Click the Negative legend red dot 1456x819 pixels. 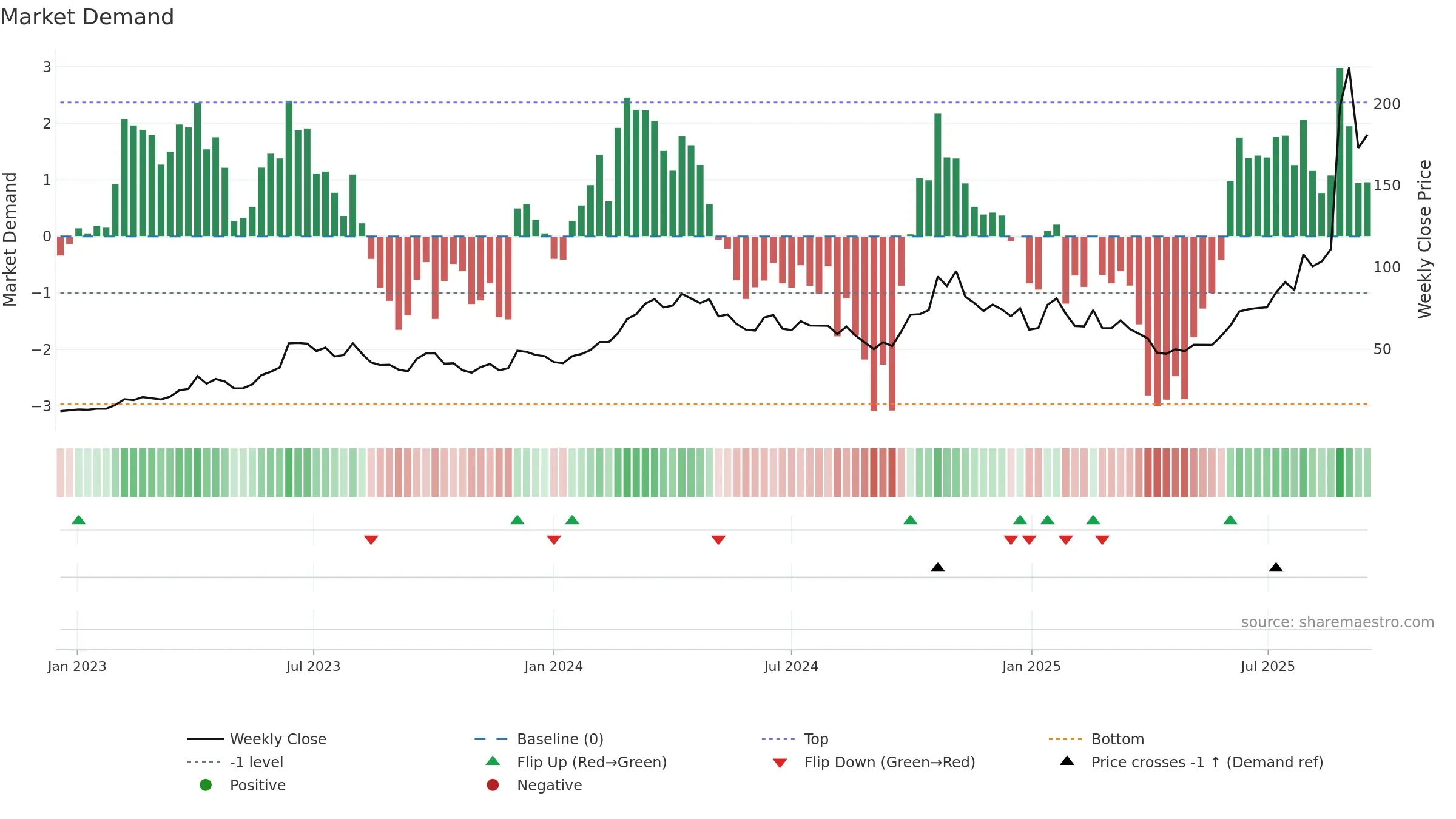(x=493, y=785)
